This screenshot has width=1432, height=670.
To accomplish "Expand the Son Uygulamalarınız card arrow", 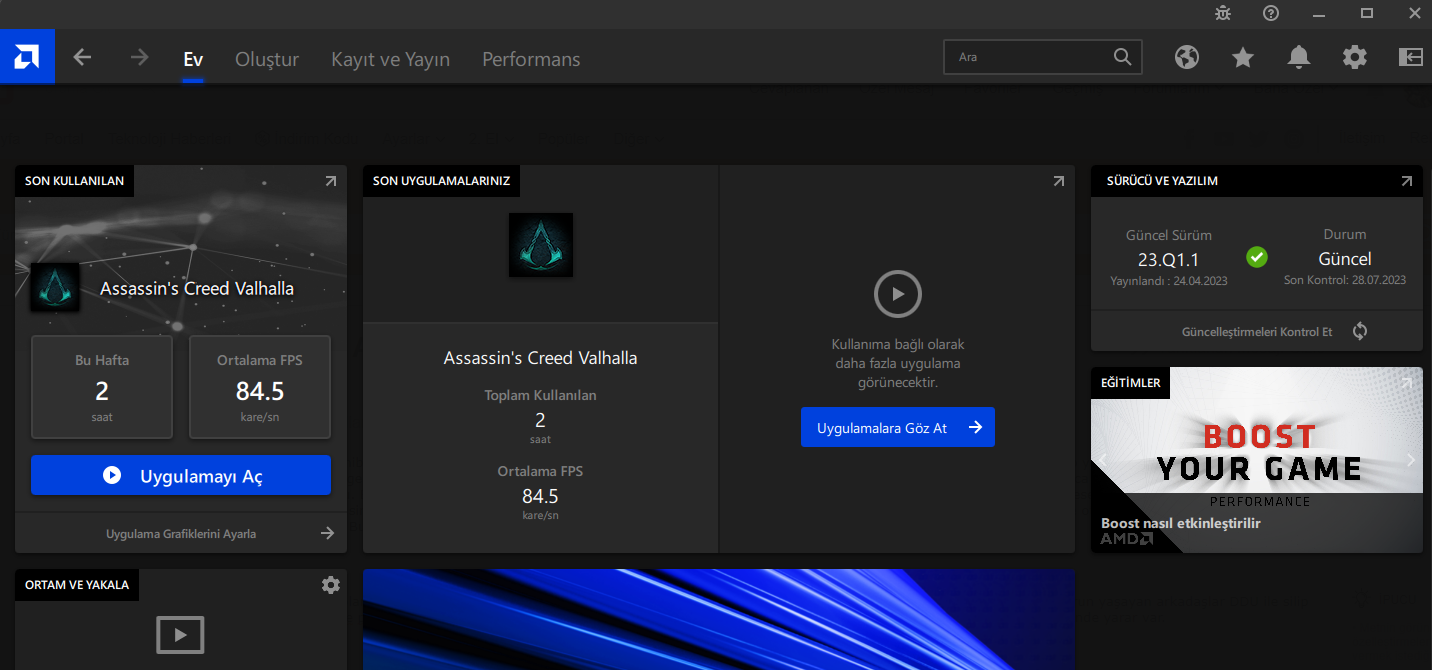I will (x=1059, y=181).
